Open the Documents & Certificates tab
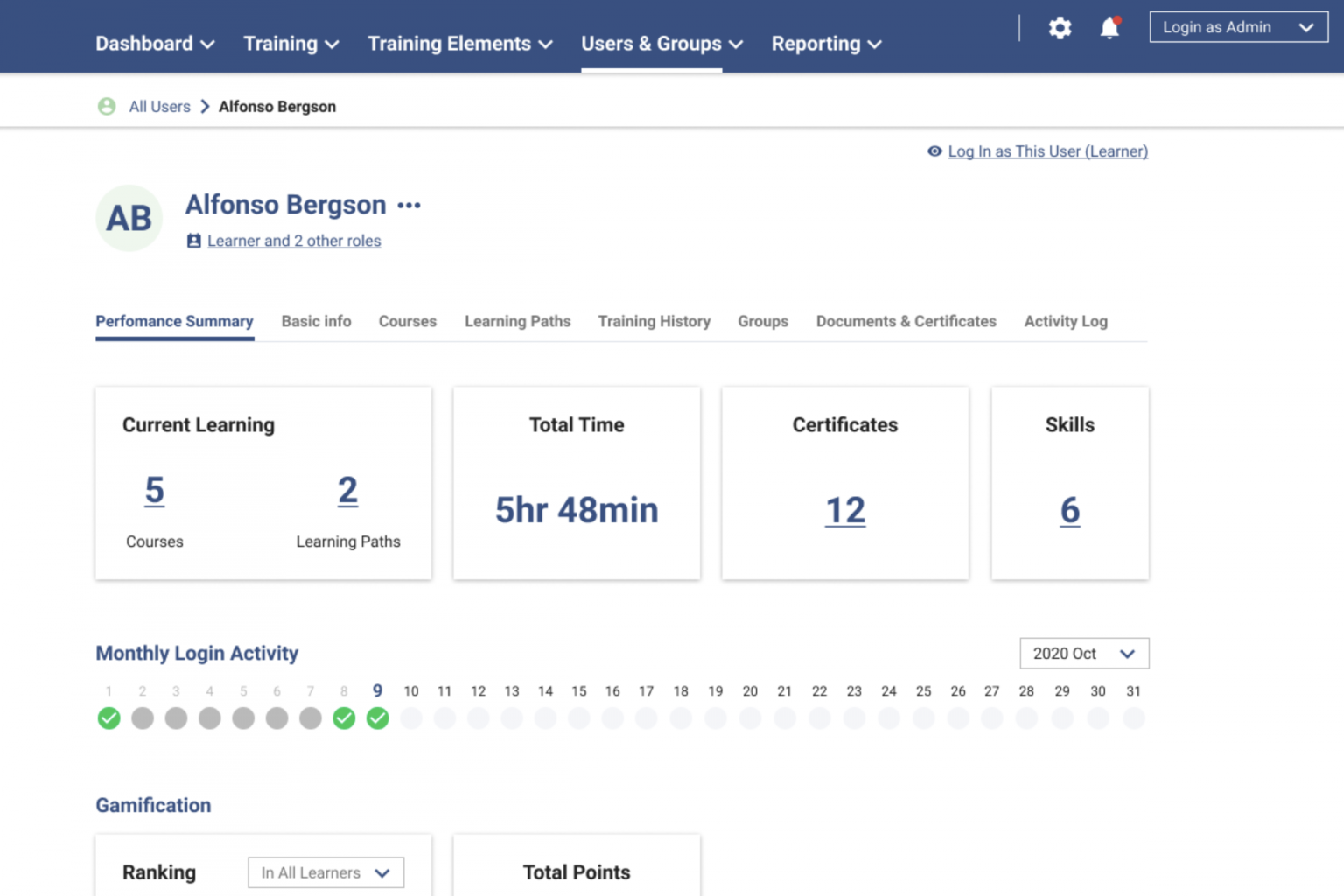This screenshot has width=1344, height=896. pos(906,321)
